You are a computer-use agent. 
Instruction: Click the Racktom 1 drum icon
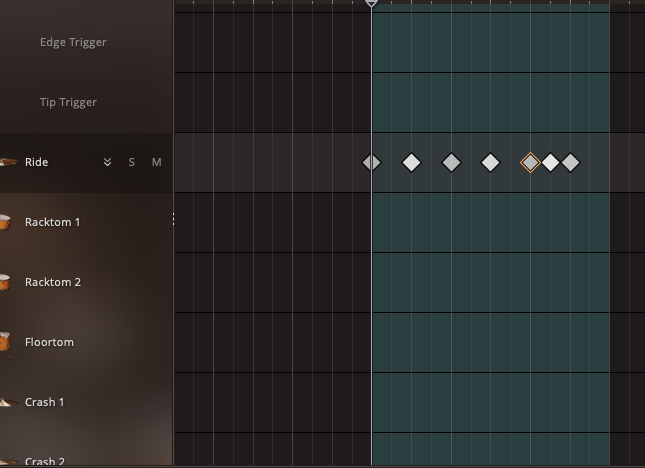pos(5,222)
